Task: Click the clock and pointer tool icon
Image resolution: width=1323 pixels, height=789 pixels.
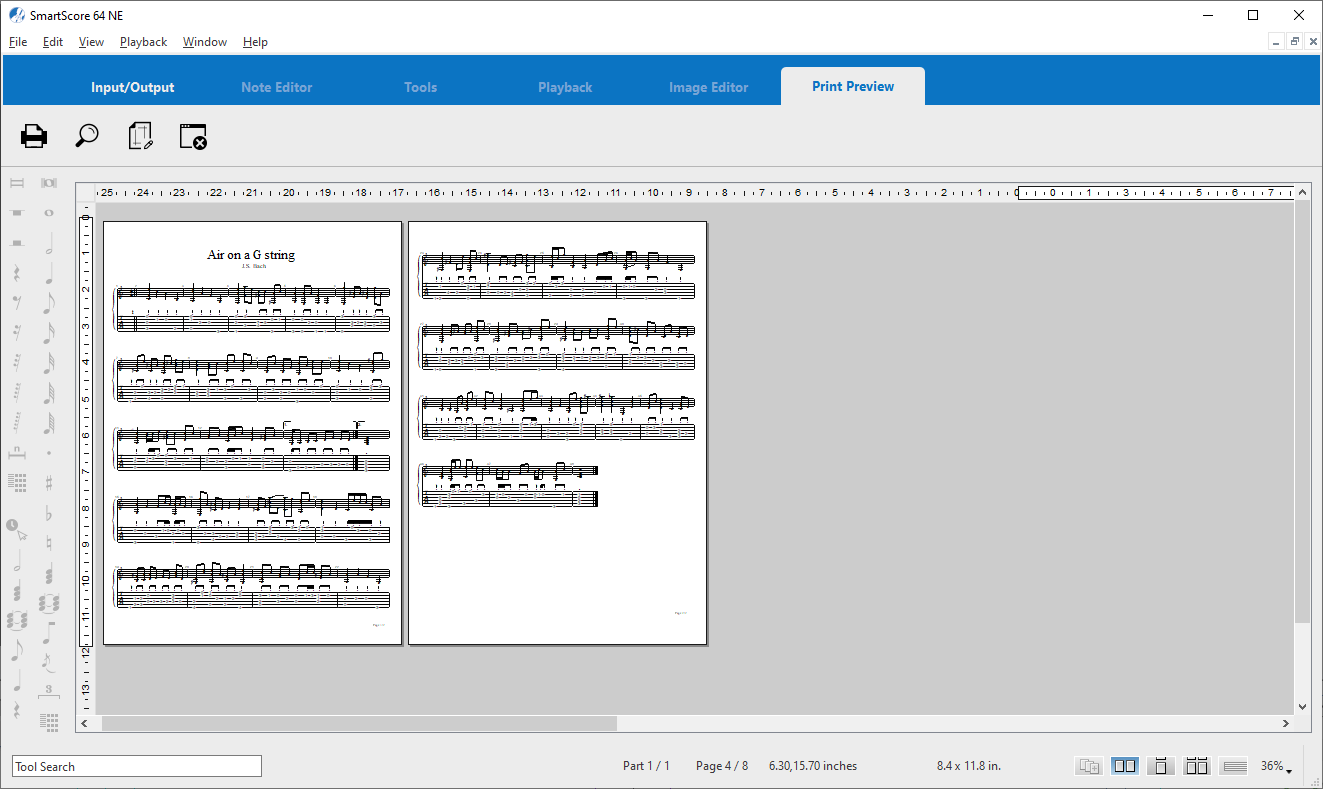Action: 17,528
